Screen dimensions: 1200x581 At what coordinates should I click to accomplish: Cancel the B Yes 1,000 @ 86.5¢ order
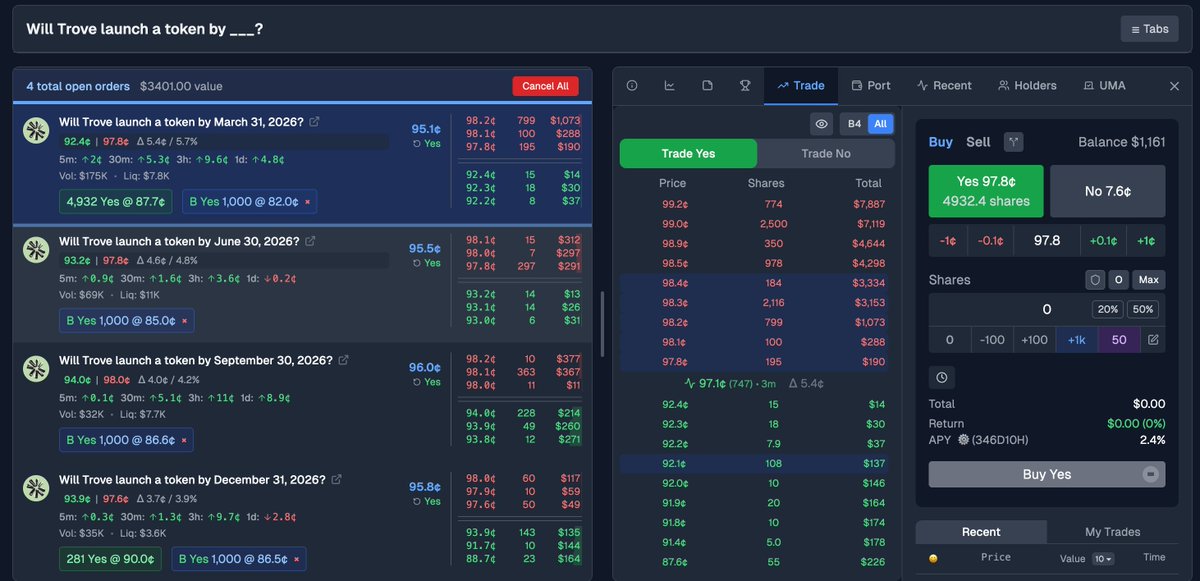click(296, 559)
